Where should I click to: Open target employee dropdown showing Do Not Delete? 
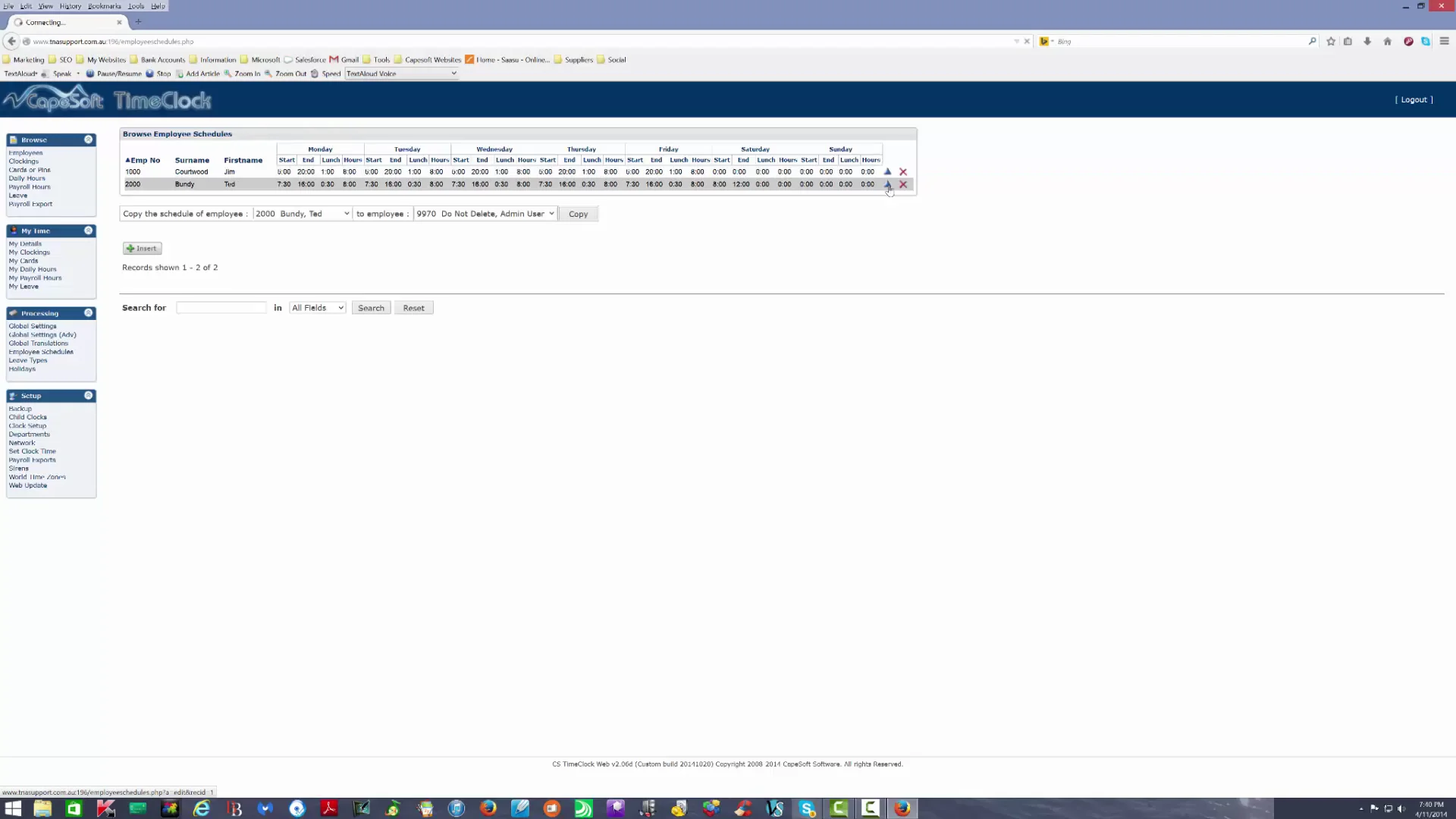[x=485, y=214]
